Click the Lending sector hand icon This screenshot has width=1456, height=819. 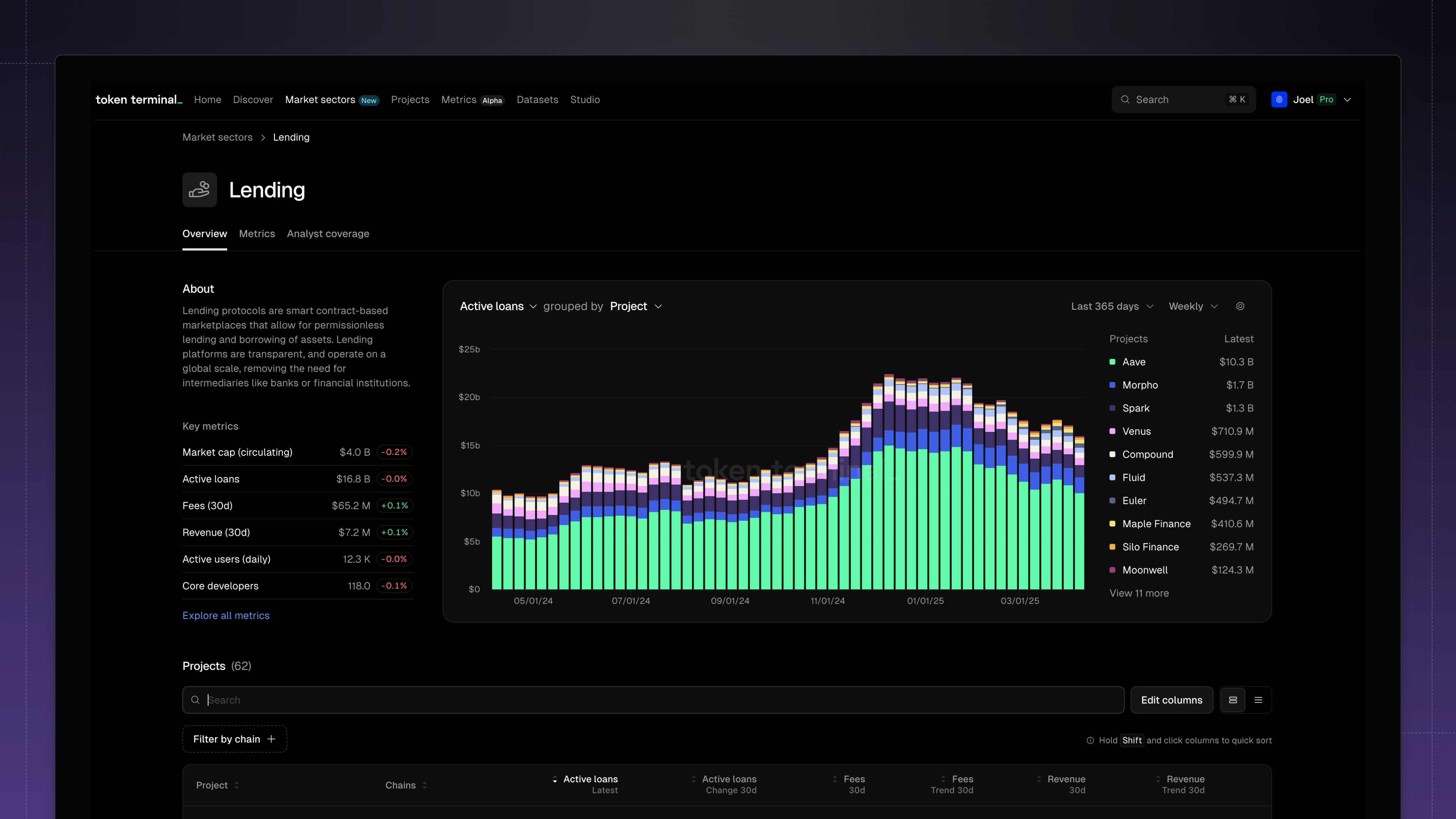click(199, 189)
